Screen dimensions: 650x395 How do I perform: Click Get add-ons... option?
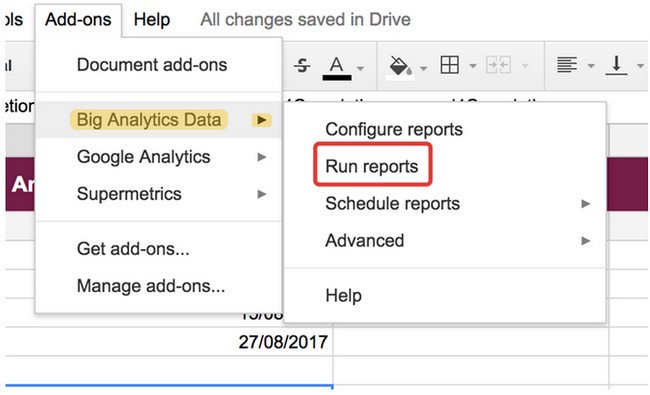159,249
